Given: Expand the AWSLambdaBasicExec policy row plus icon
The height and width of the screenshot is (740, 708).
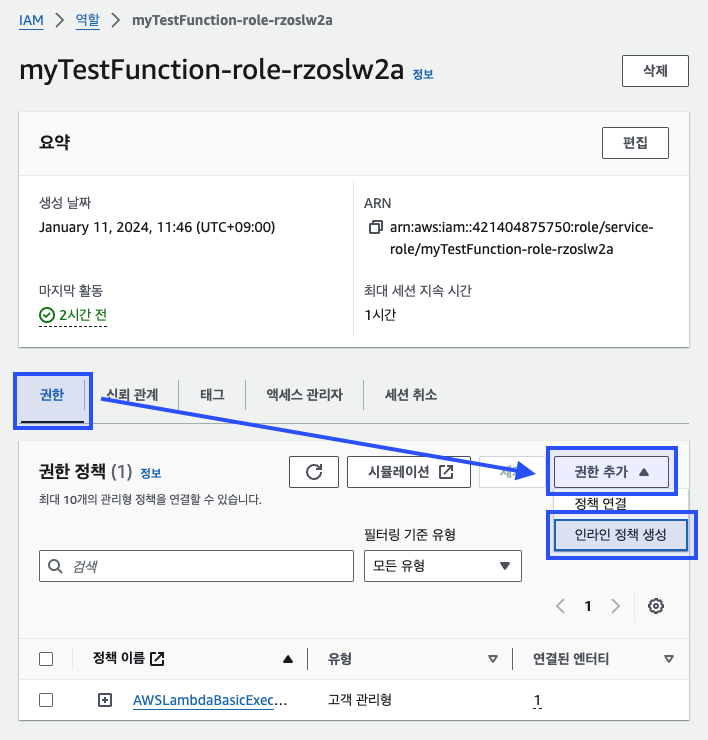Looking at the screenshot, I should click(105, 700).
